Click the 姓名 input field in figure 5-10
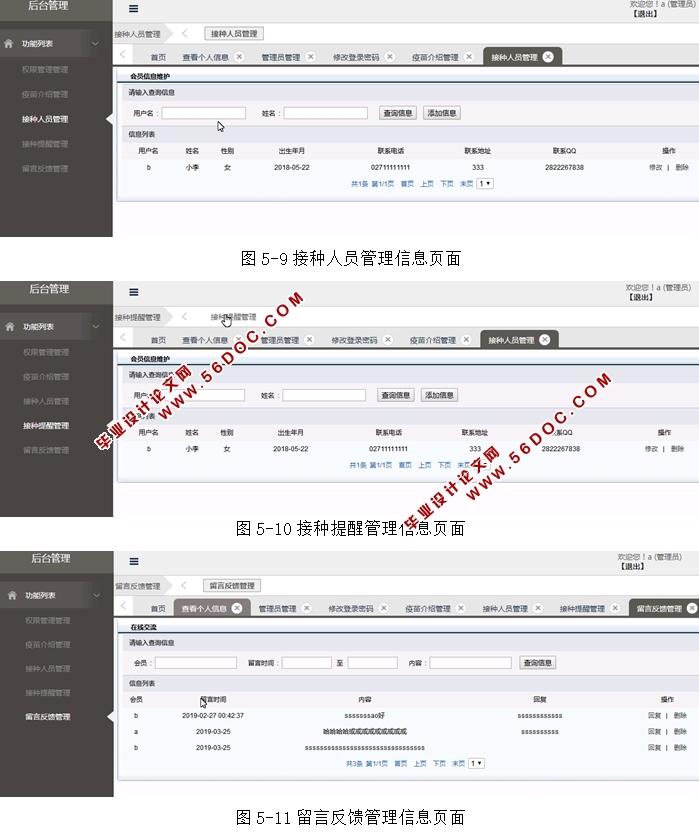The height and width of the screenshot is (837, 699). (324, 396)
